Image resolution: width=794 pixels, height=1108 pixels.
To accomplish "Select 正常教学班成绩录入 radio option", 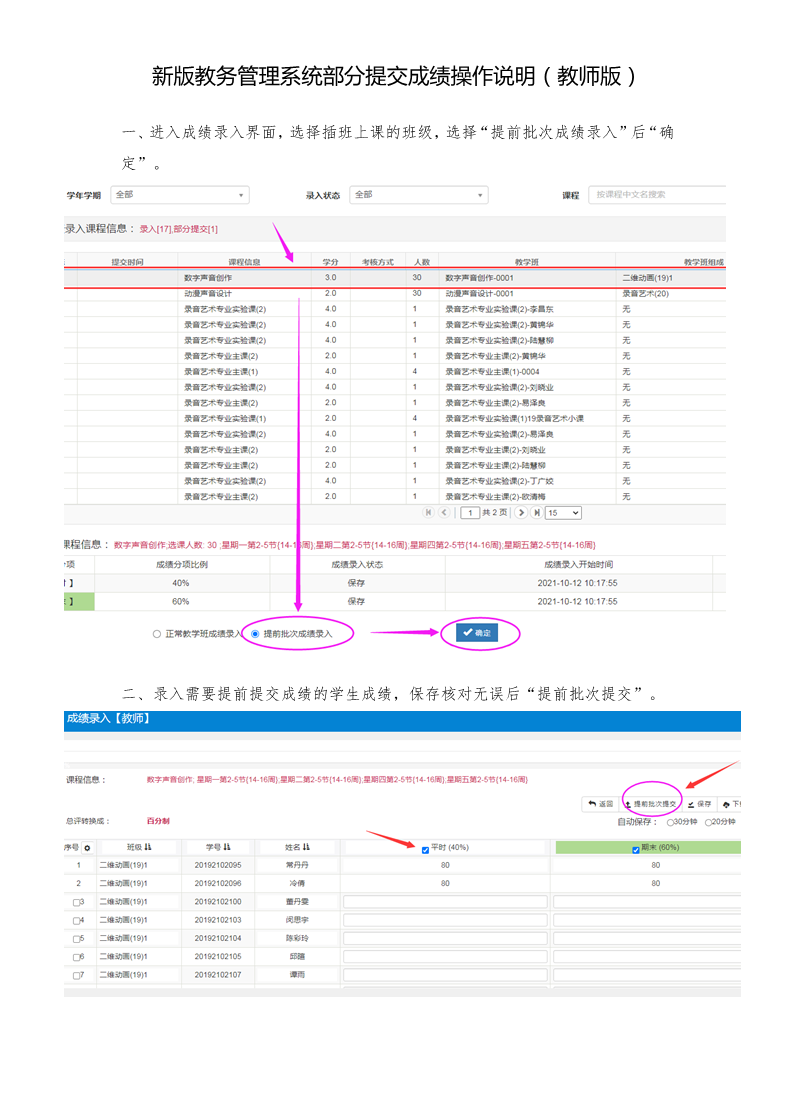I will [157, 634].
